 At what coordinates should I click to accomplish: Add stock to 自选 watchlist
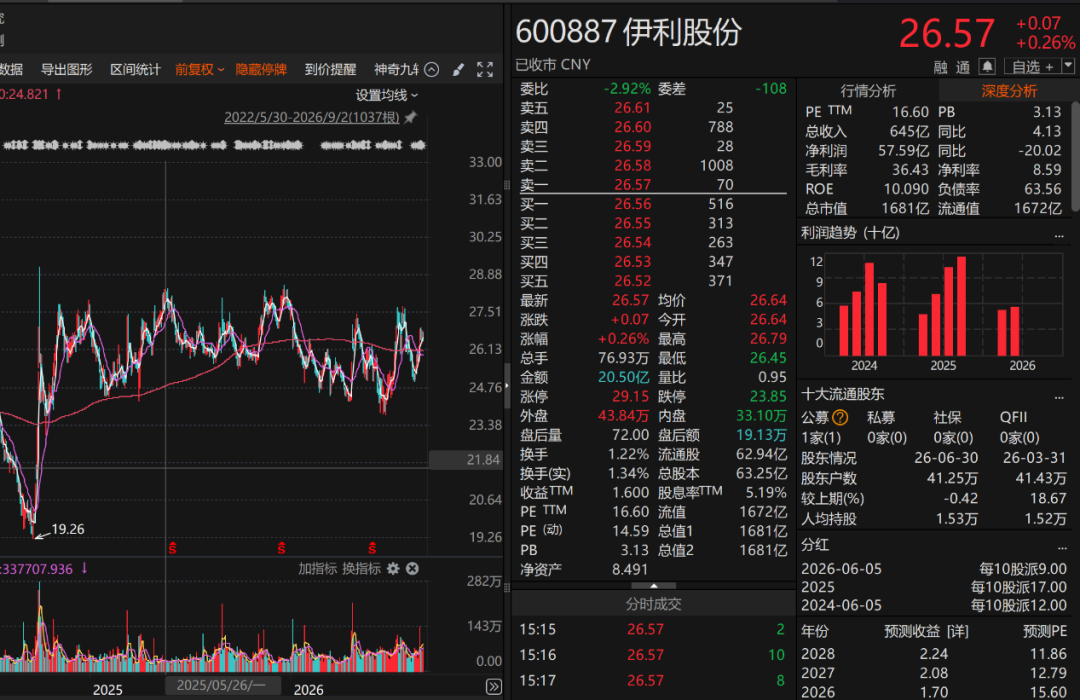coord(1032,67)
